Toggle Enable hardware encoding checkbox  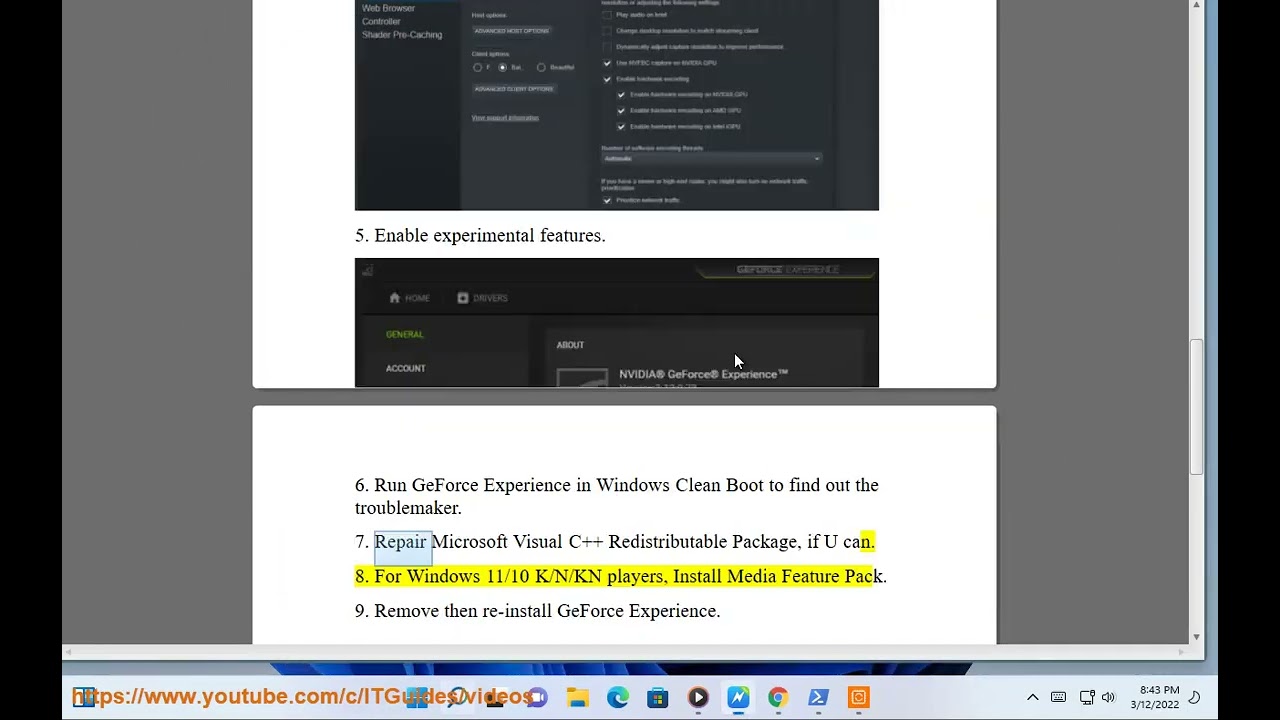coord(607,79)
